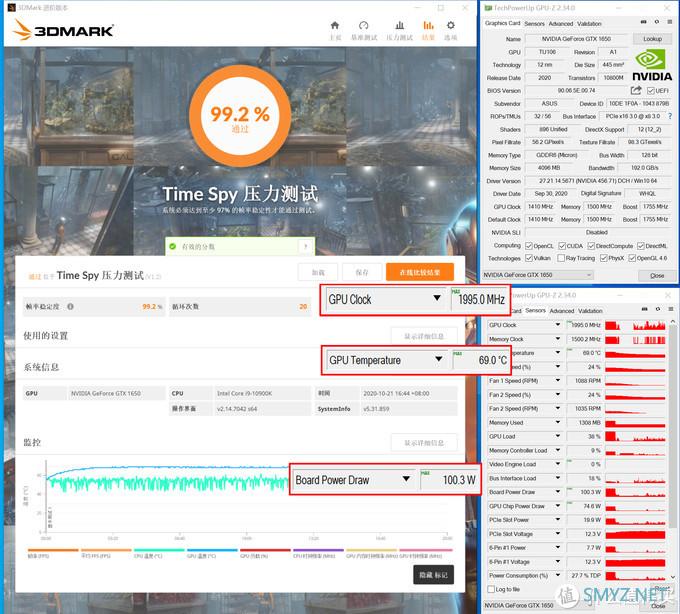Screen dimensions: 680x614
Task: Enable Log to file checkbox
Action: click(491, 589)
